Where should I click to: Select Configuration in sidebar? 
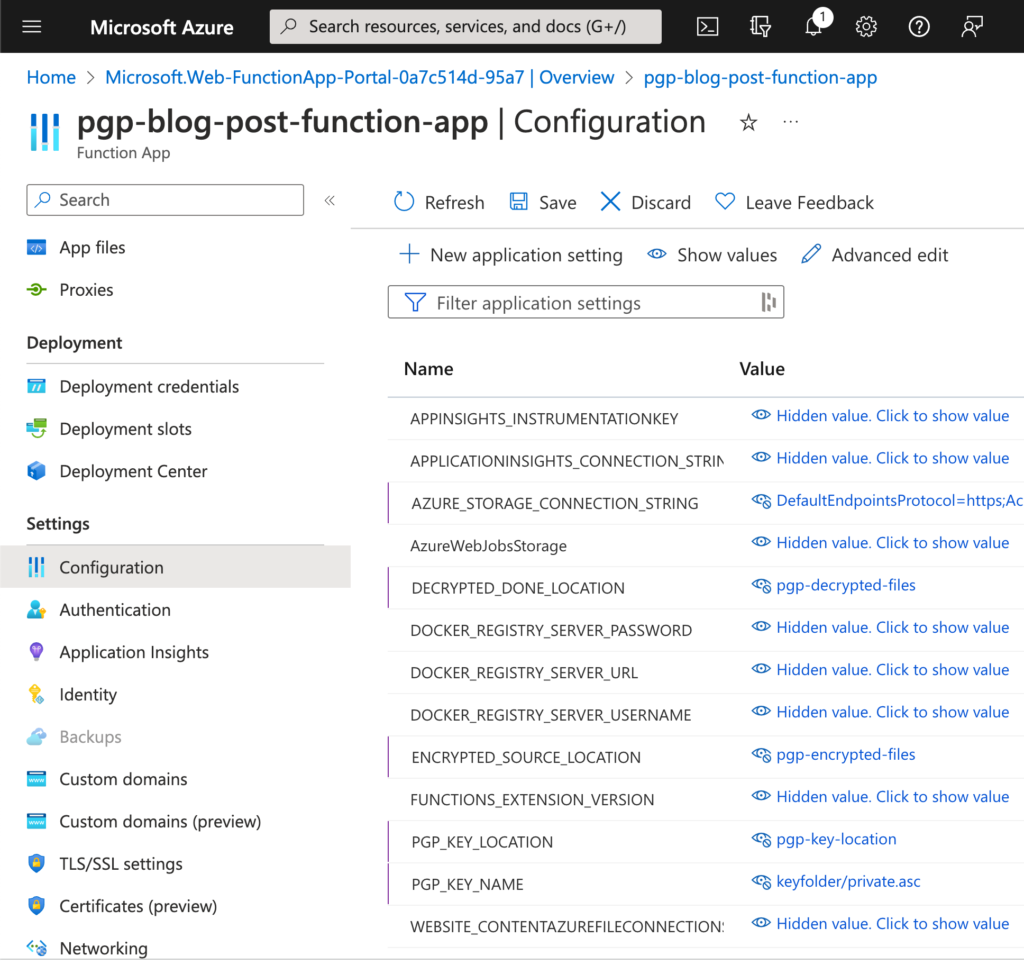coord(175,567)
